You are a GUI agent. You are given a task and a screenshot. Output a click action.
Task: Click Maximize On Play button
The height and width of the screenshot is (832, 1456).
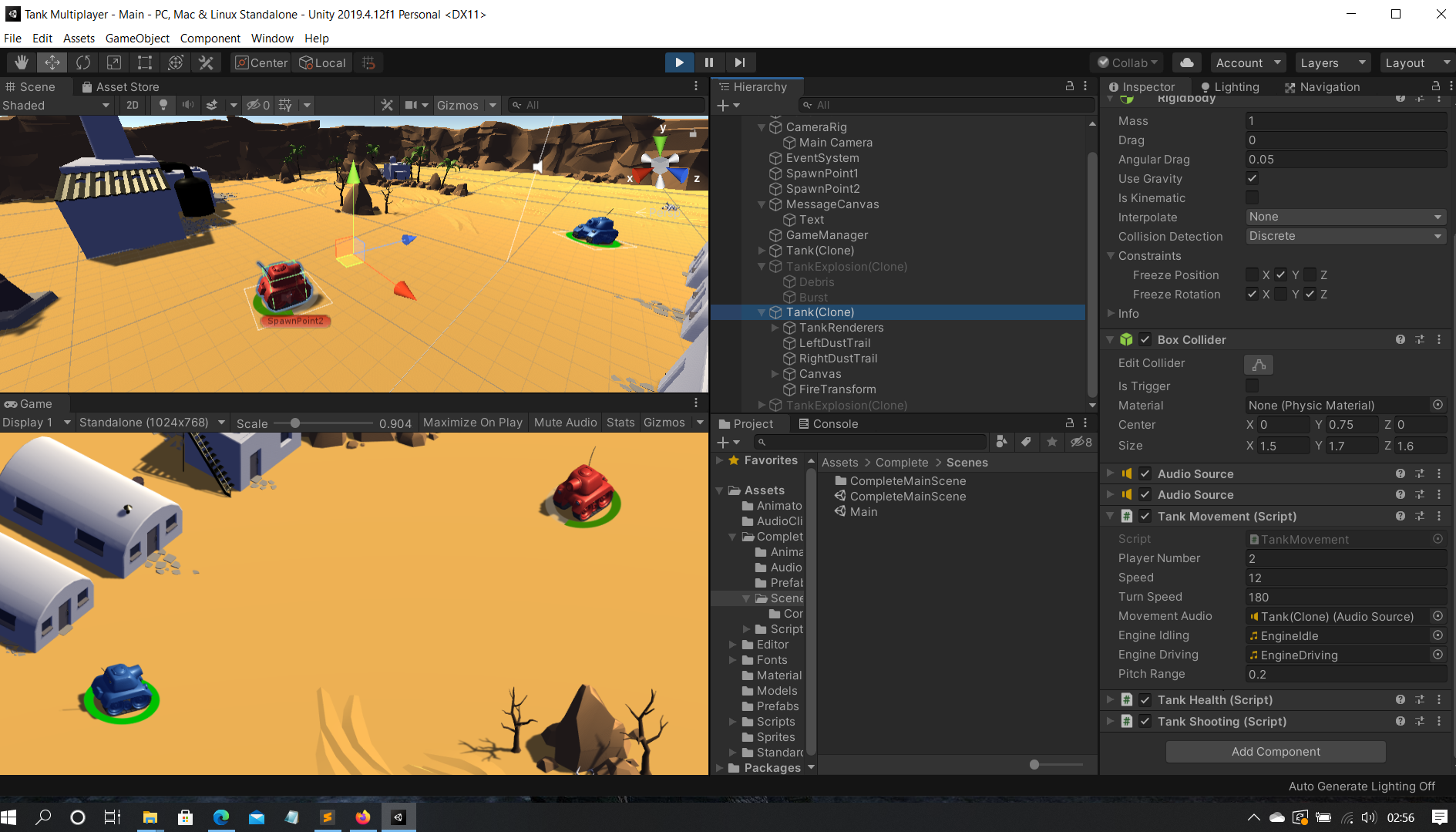pyautogui.click(x=472, y=423)
